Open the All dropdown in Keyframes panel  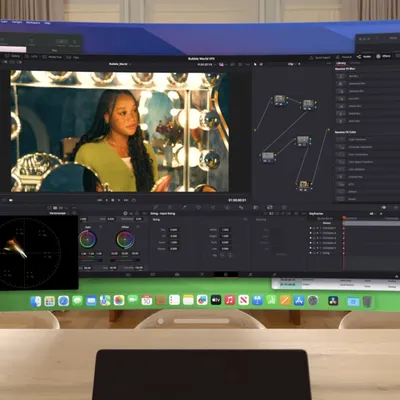pyautogui.click(x=373, y=214)
